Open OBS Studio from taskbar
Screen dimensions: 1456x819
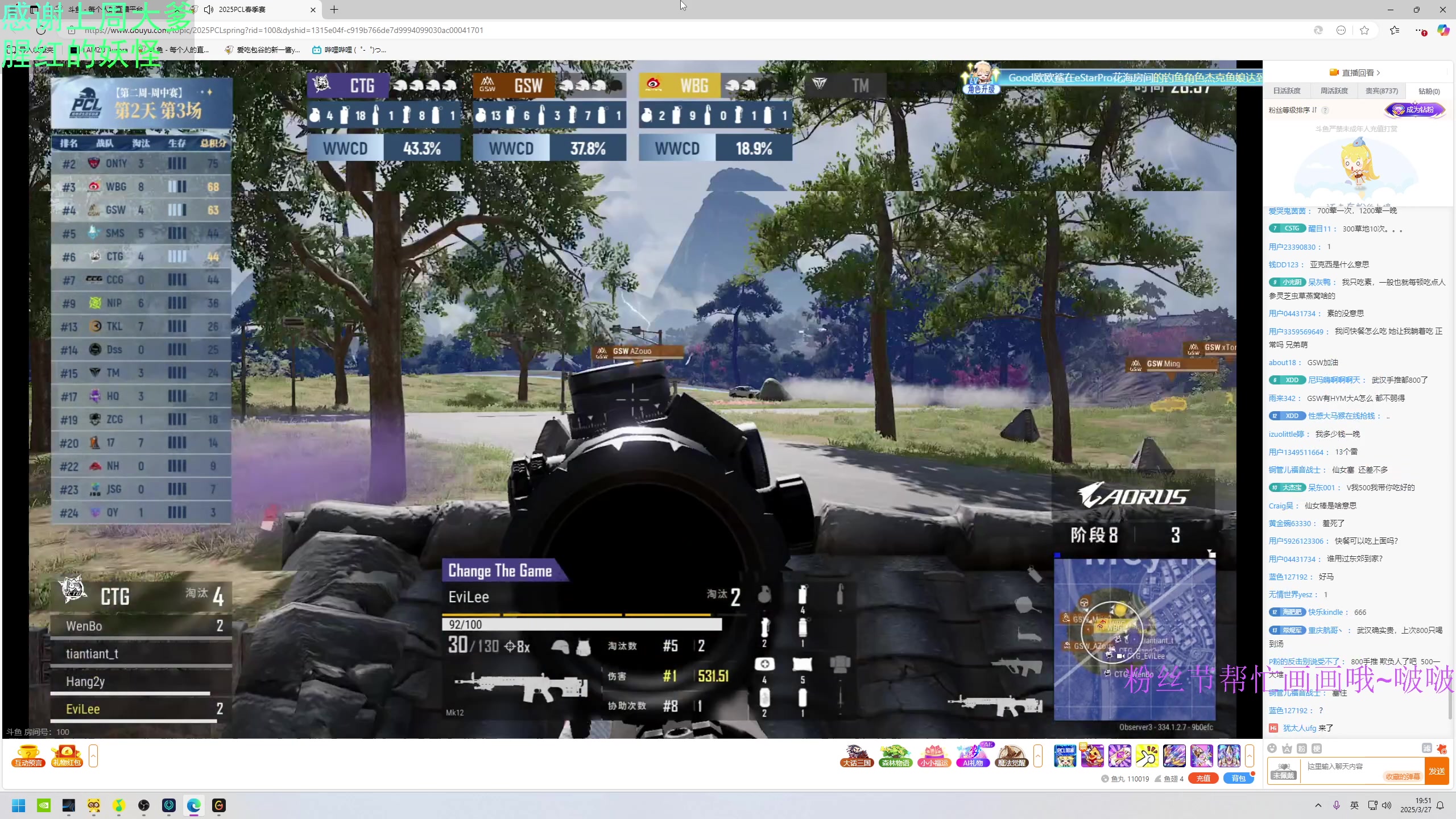point(144,805)
